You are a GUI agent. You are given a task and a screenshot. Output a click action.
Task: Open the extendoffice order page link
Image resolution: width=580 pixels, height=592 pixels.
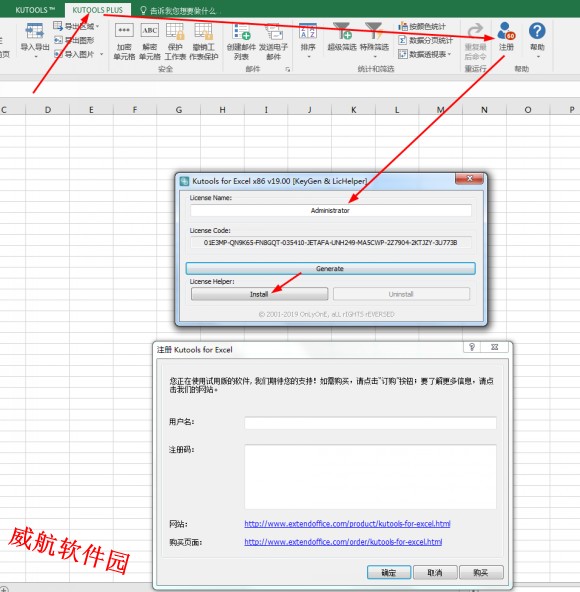coord(343,542)
